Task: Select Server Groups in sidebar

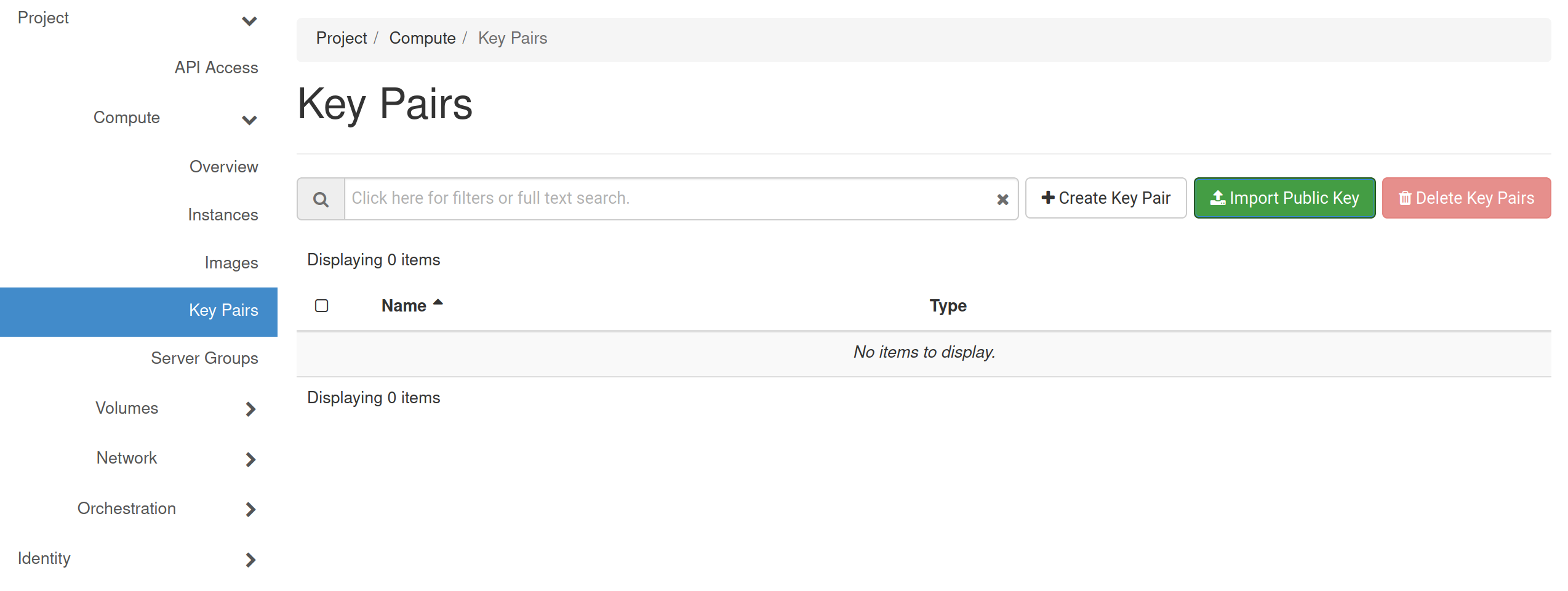Action: coord(204,358)
